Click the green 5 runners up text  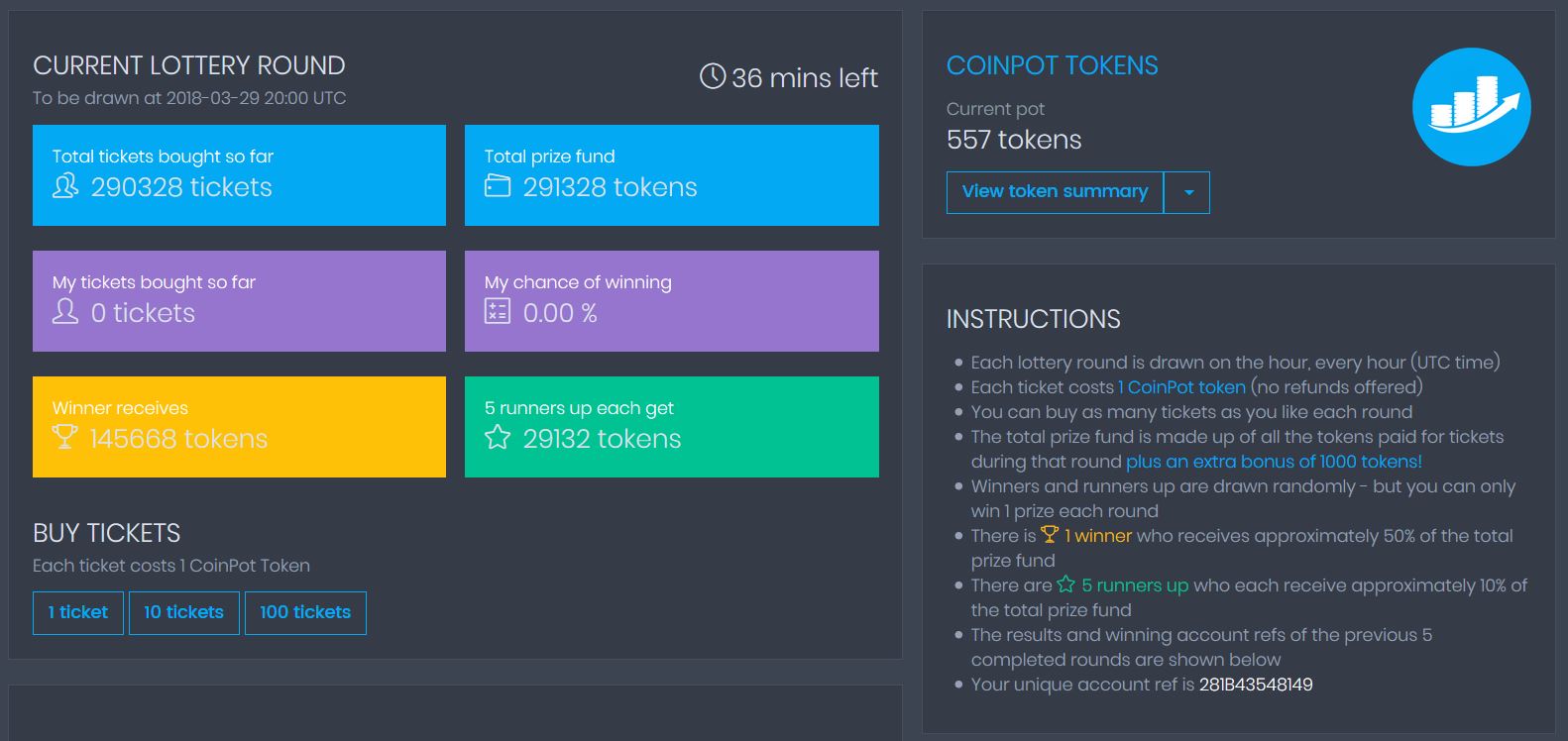click(x=1135, y=585)
